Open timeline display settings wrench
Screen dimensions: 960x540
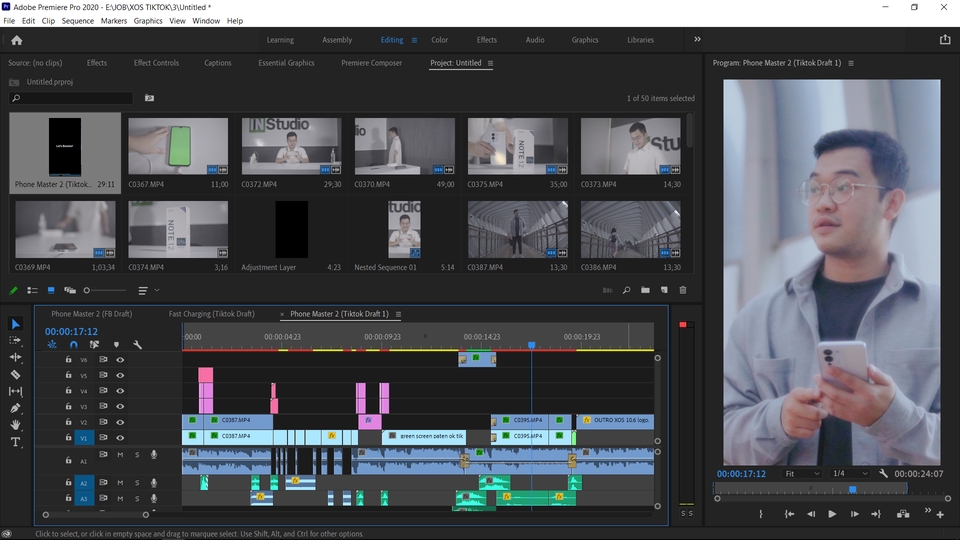point(137,345)
